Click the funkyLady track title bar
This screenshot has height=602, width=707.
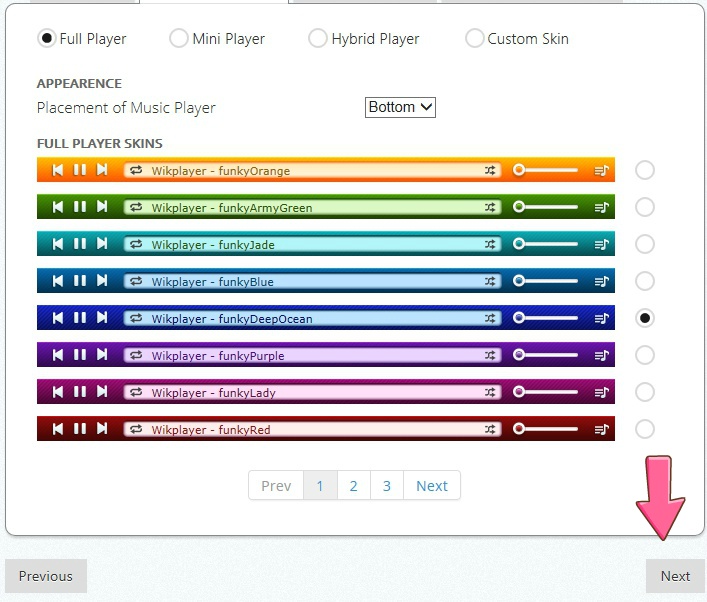click(x=312, y=392)
